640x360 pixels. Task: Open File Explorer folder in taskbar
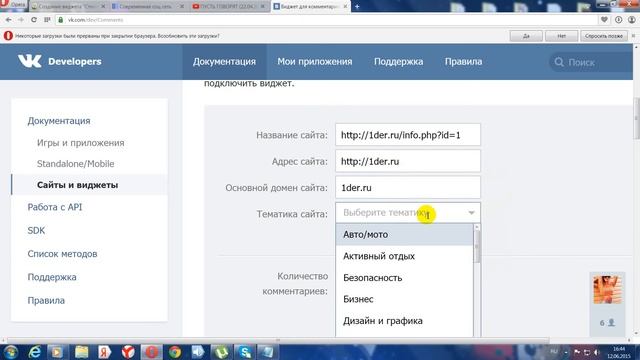click(x=81, y=352)
